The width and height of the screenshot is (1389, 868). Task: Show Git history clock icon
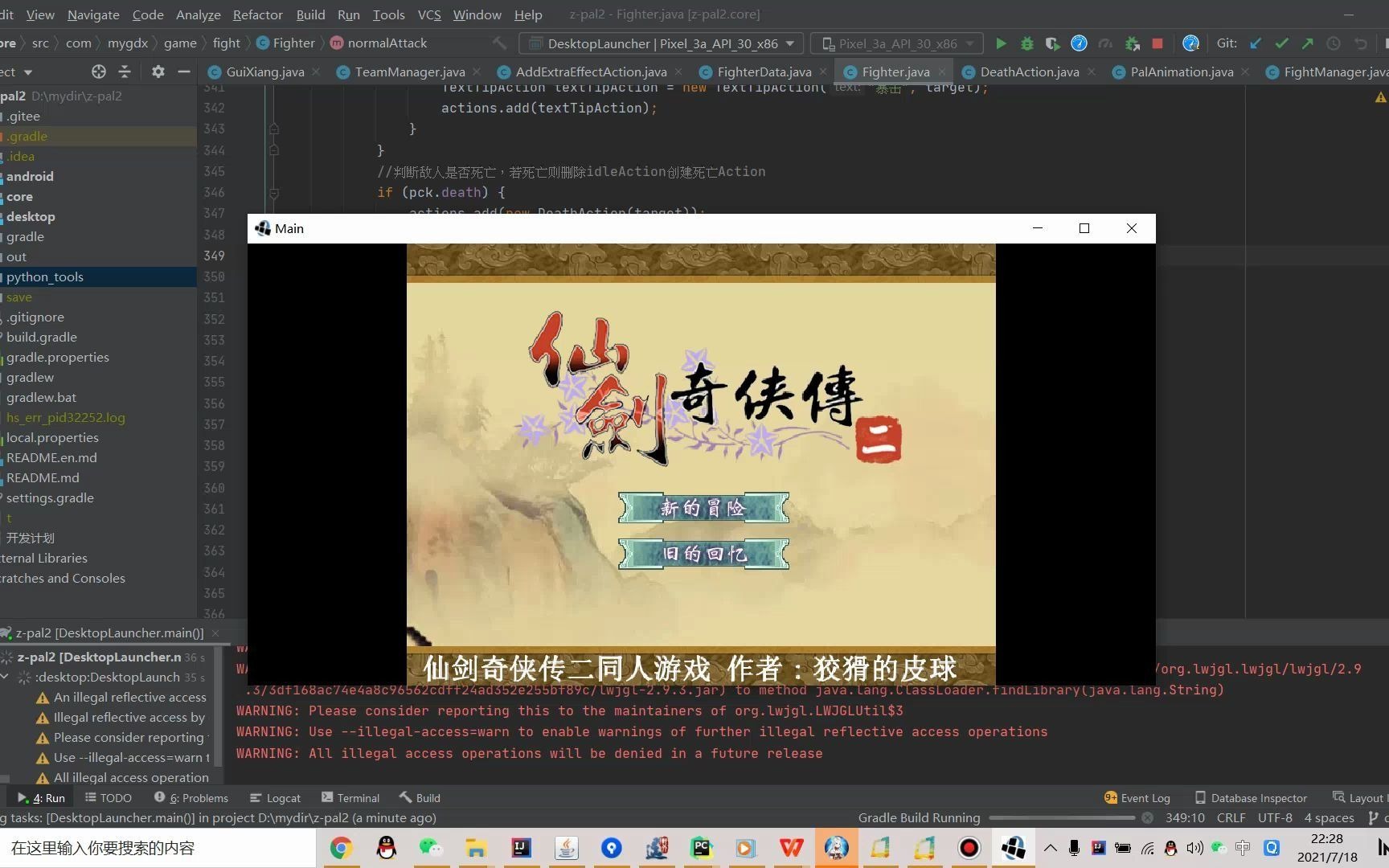pyautogui.click(x=1334, y=43)
